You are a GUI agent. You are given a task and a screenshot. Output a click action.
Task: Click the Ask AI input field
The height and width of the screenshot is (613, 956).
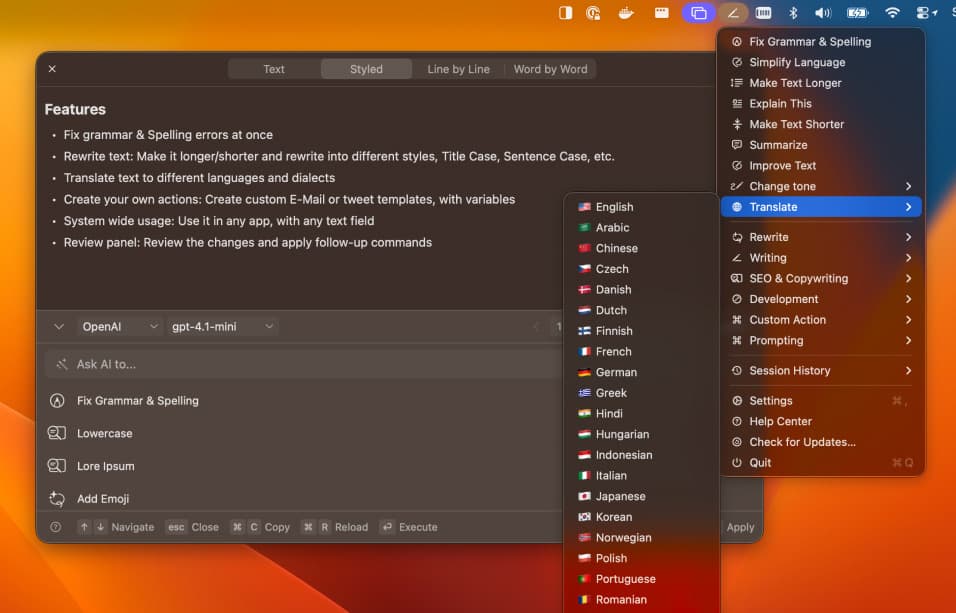tap(300, 364)
